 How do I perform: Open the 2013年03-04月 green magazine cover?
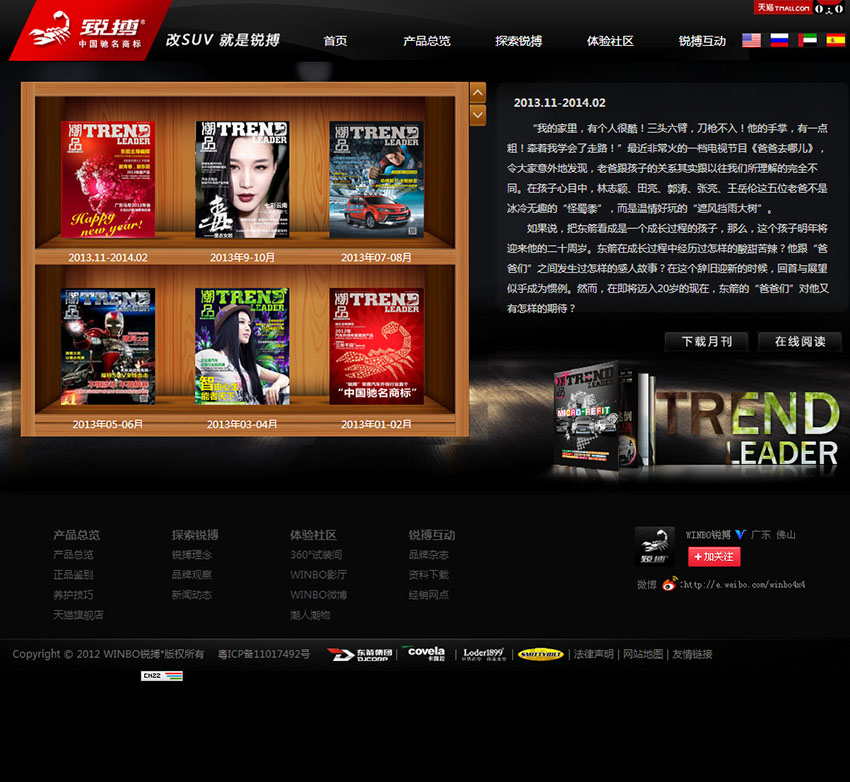[x=242, y=346]
